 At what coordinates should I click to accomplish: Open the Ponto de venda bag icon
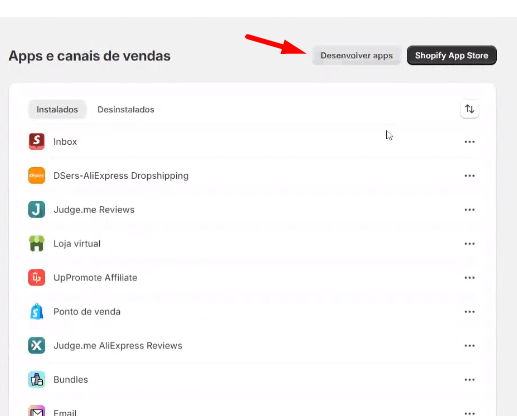(37, 312)
